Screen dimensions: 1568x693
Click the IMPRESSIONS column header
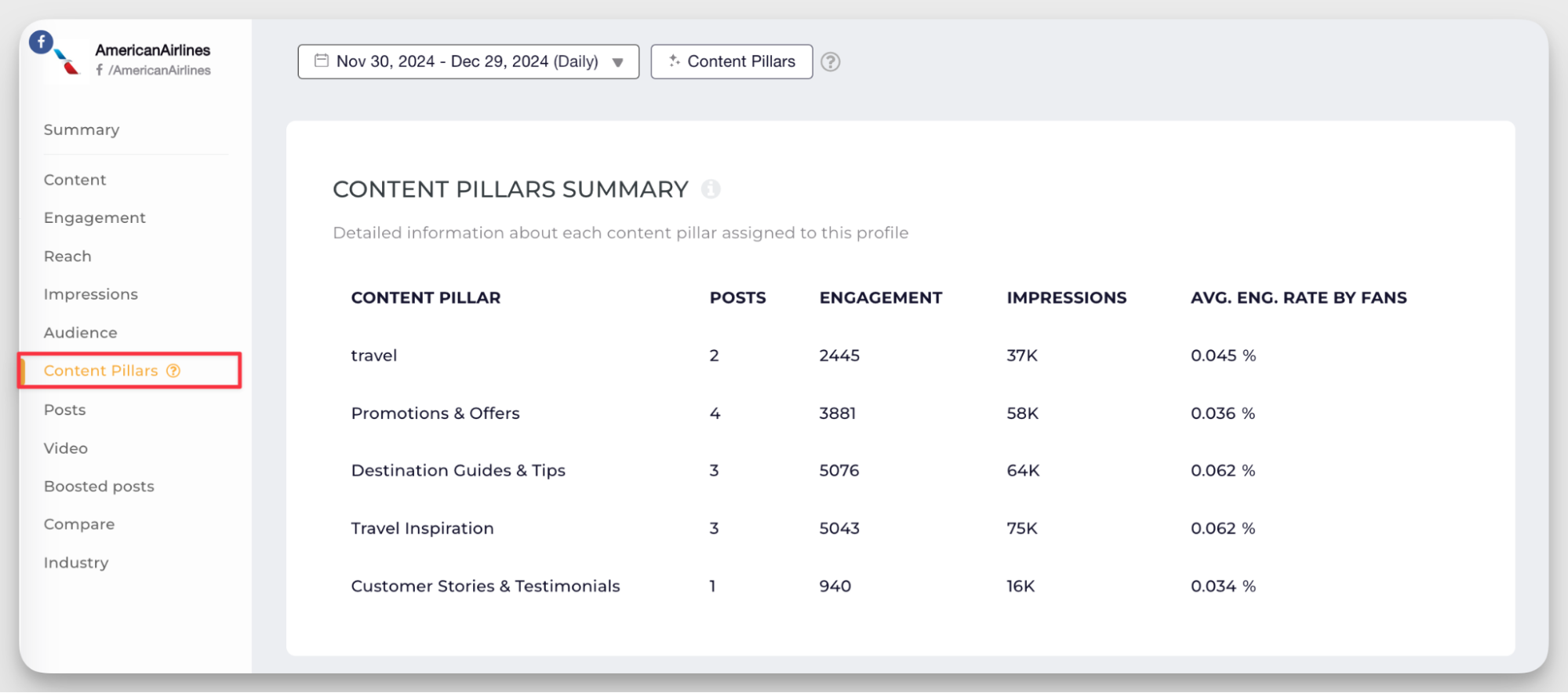coord(1067,297)
